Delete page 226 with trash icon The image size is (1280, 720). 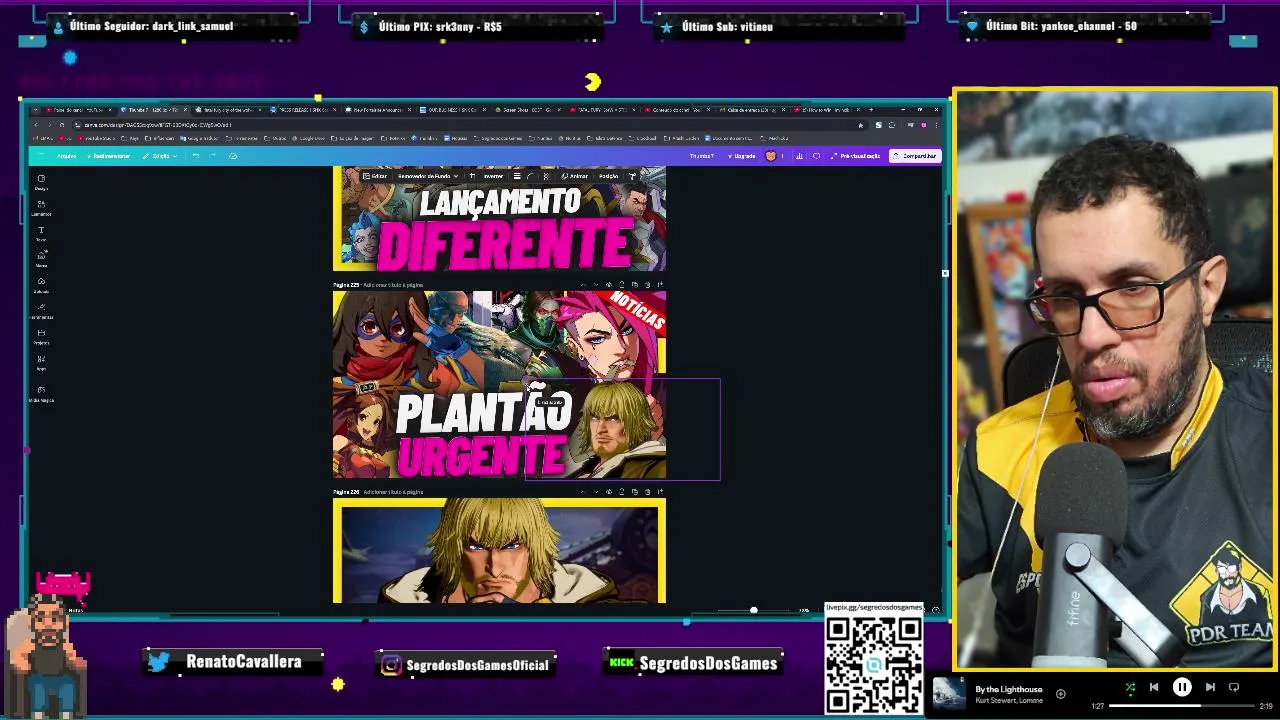coord(647,491)
